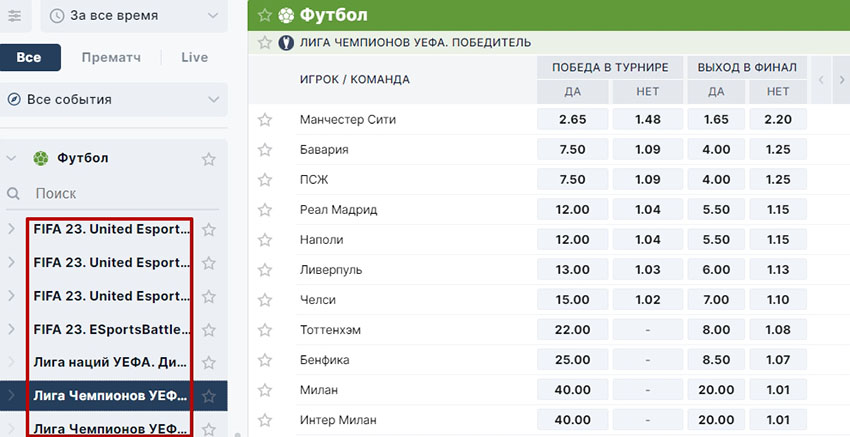The height and width of the screenshot is (437, 850).
Task: Select ПСЖ tournament win НЕТ 1.09
Action: [x=648, y=179]
